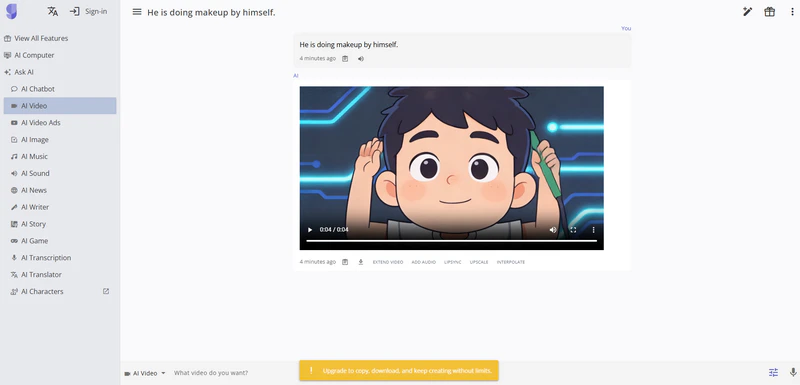The width and height of the screenshot is (800, 385).
Task: Click the video progress bar
Action: [452, 240]
